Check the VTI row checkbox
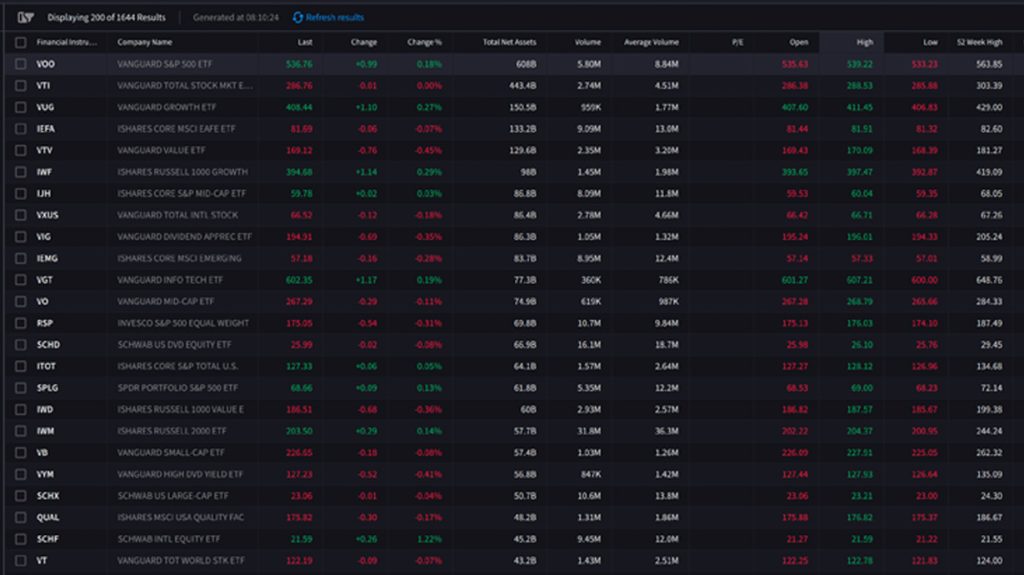Viewport: 1024px width, 575px height. [x=21, y=86]
